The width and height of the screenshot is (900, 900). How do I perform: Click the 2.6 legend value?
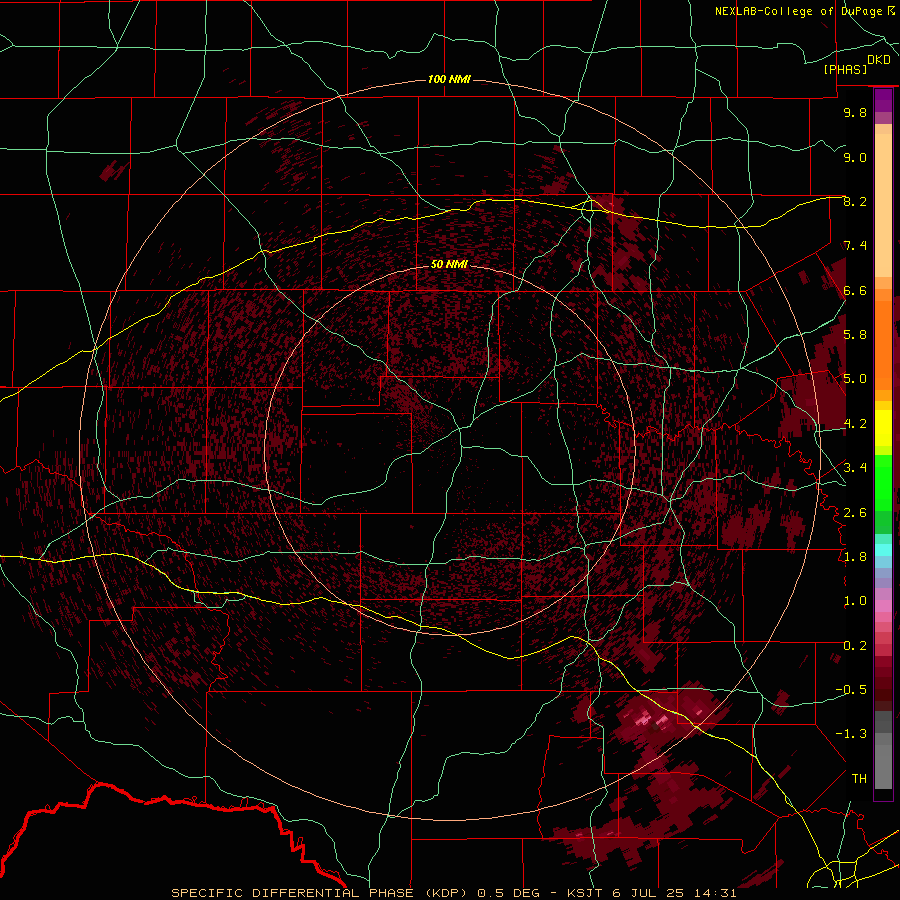855,512
